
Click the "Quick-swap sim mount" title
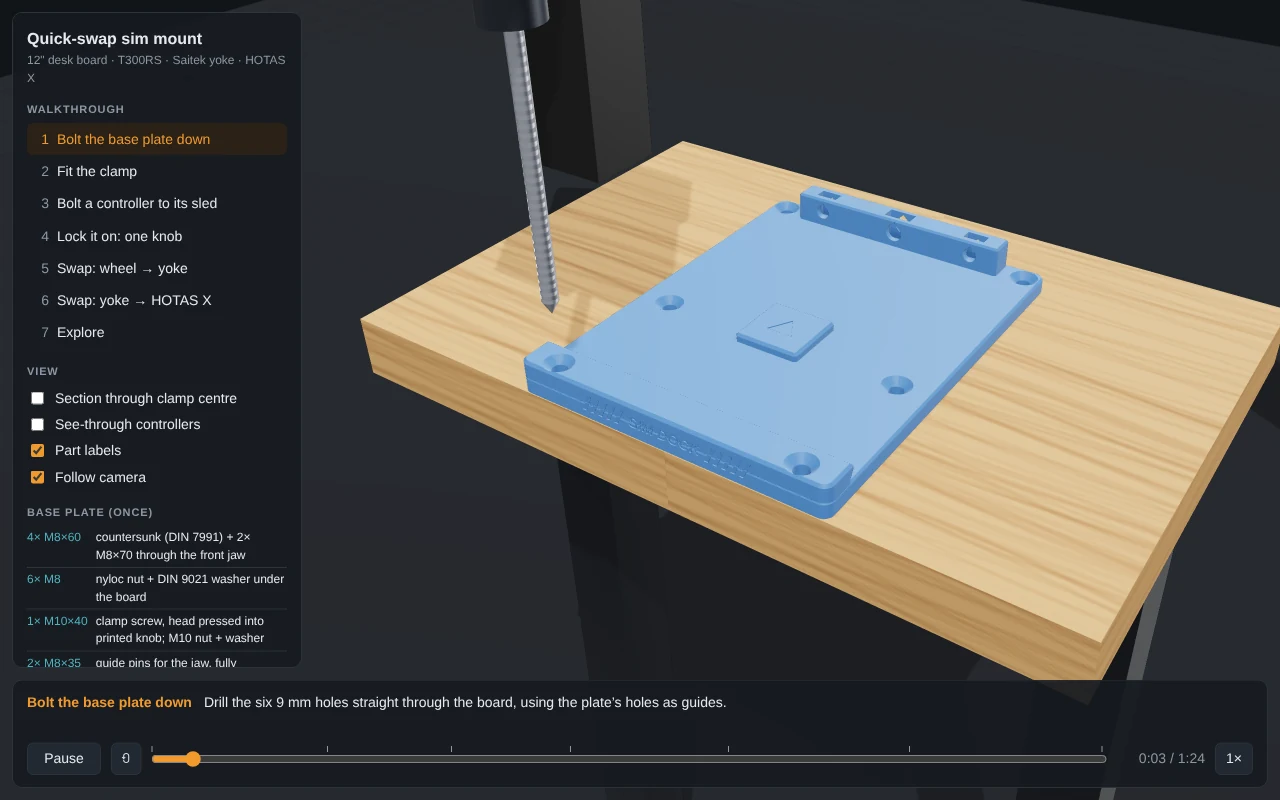click(x=114, y=39)
